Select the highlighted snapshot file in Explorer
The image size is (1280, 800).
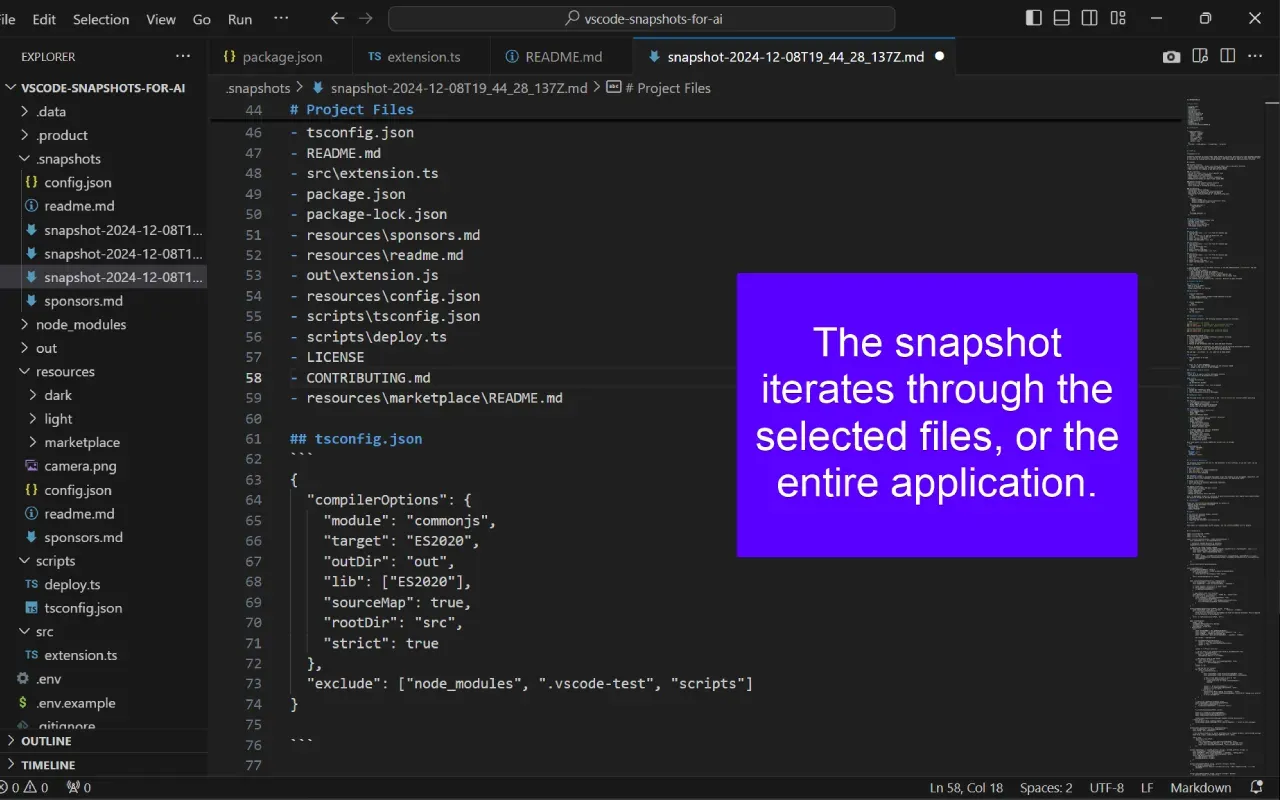[103, 277]
